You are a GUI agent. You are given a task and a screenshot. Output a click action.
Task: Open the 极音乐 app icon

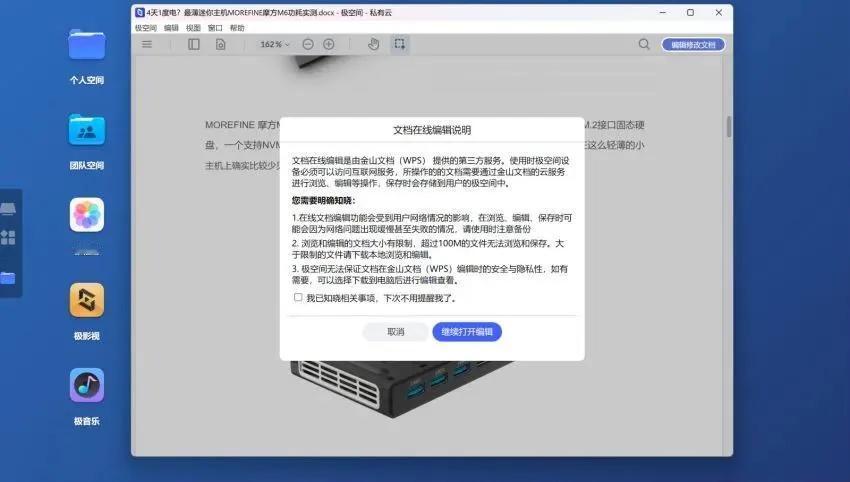87,385
